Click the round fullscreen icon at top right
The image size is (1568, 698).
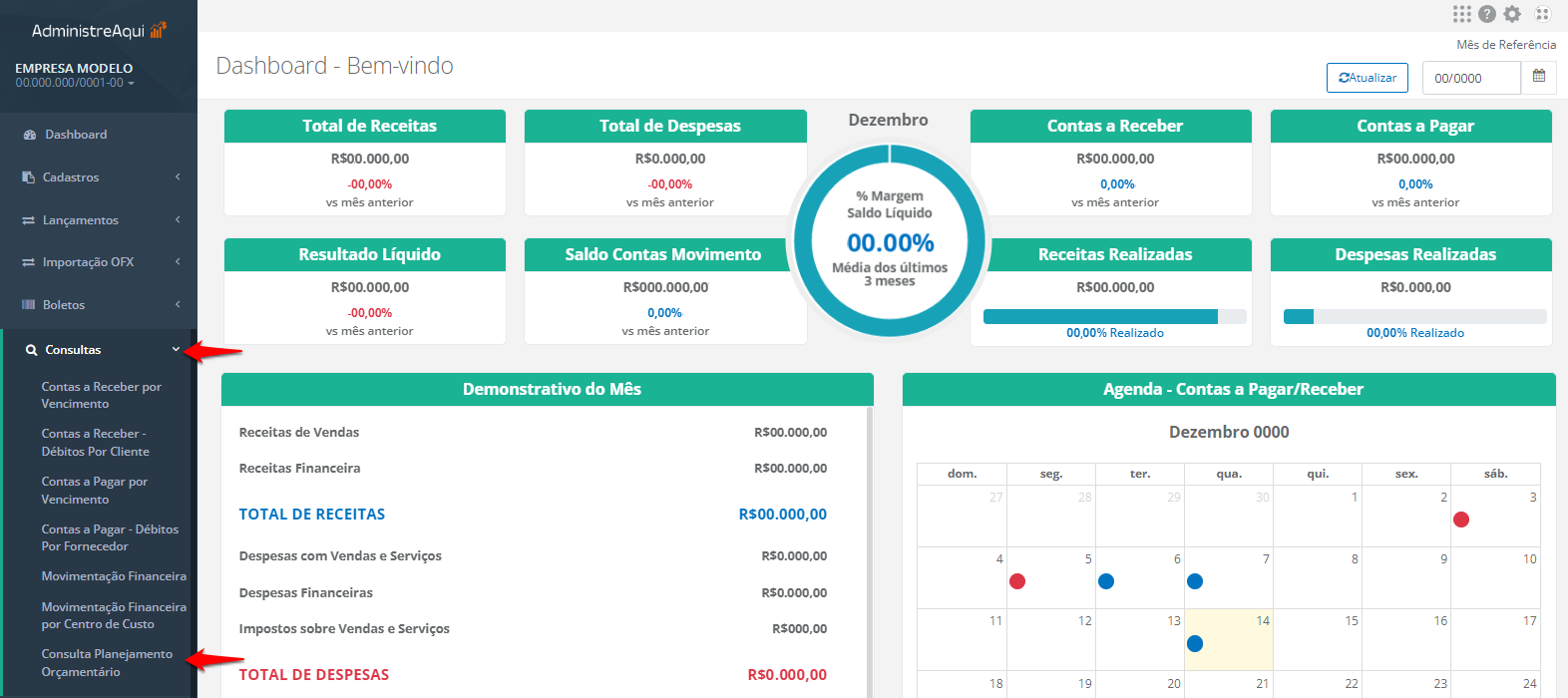(1542, 14)
